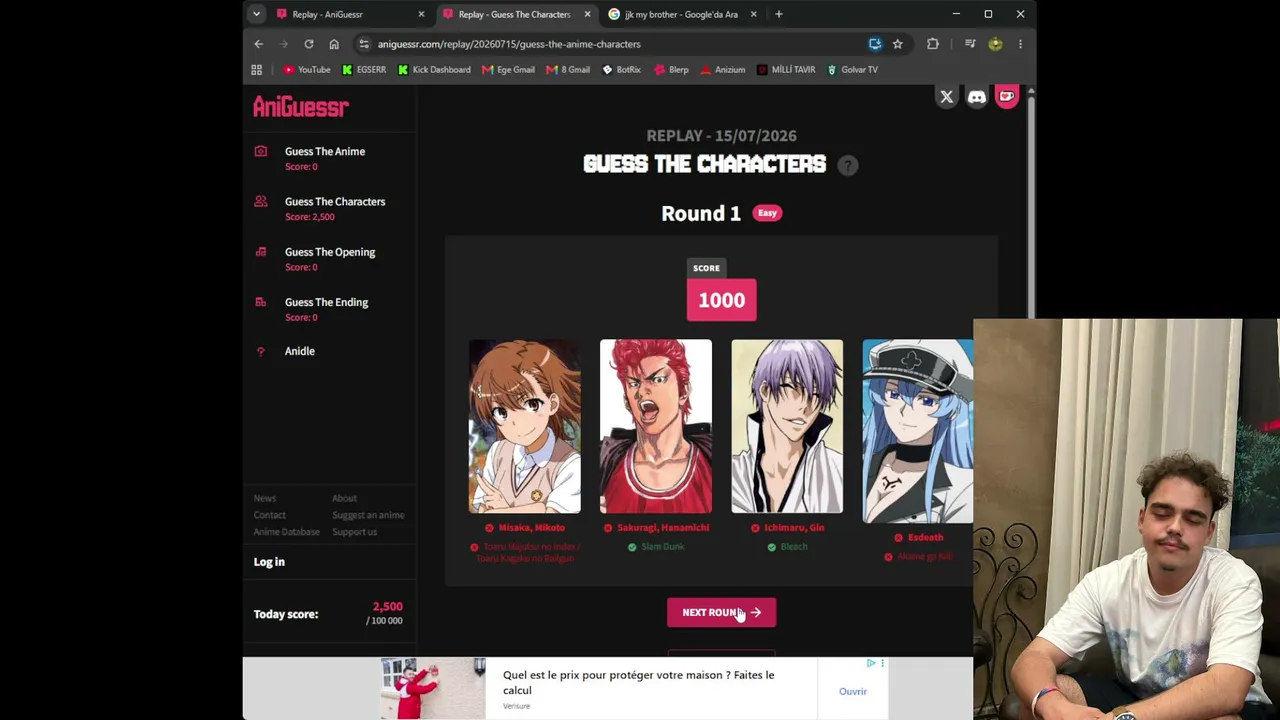Open the X (Twitter) social icon

pyautogui.click(x=946, y=97)
